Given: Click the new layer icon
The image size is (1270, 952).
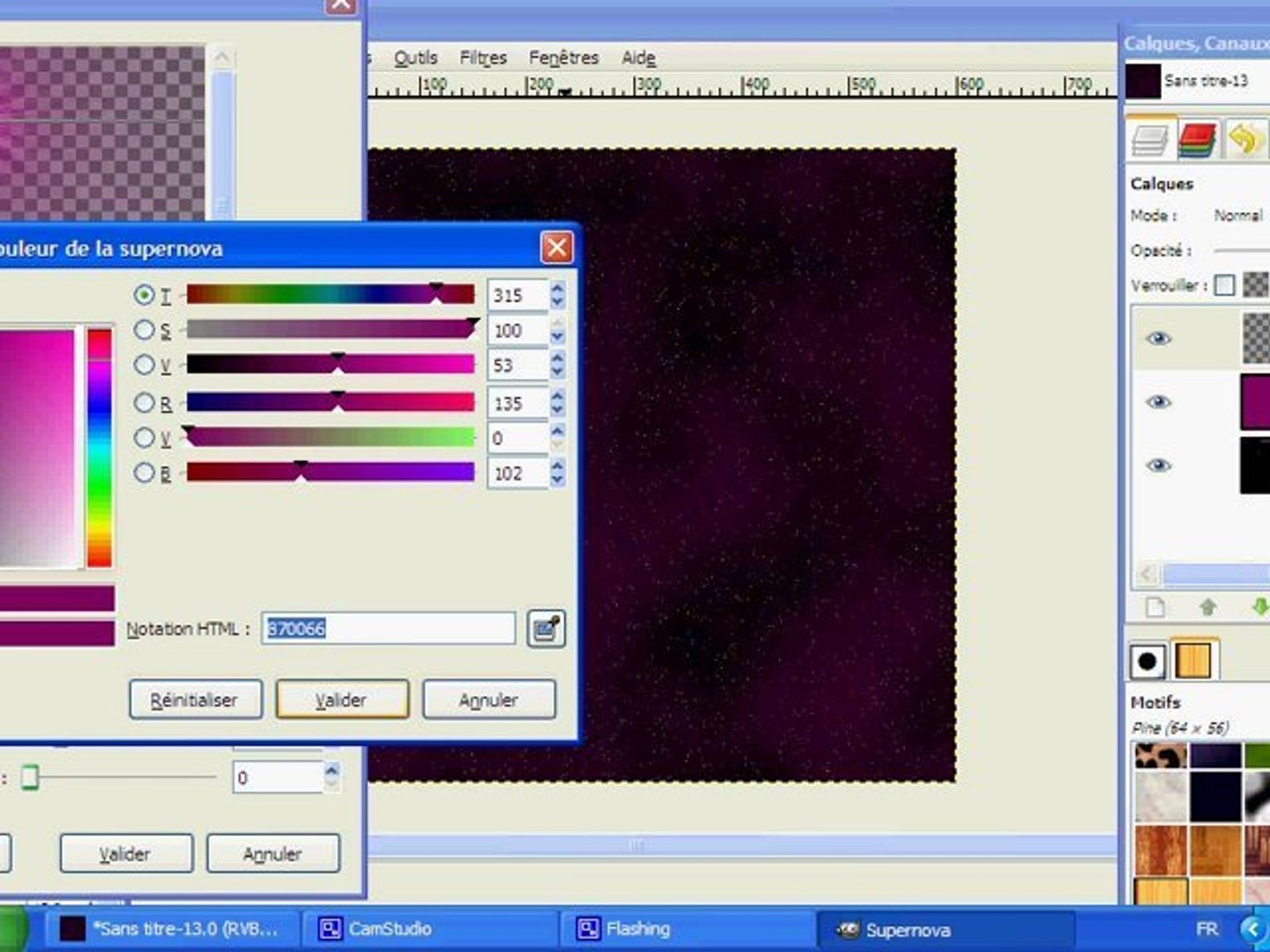Looking at the screenshot, I should 1154,606.
